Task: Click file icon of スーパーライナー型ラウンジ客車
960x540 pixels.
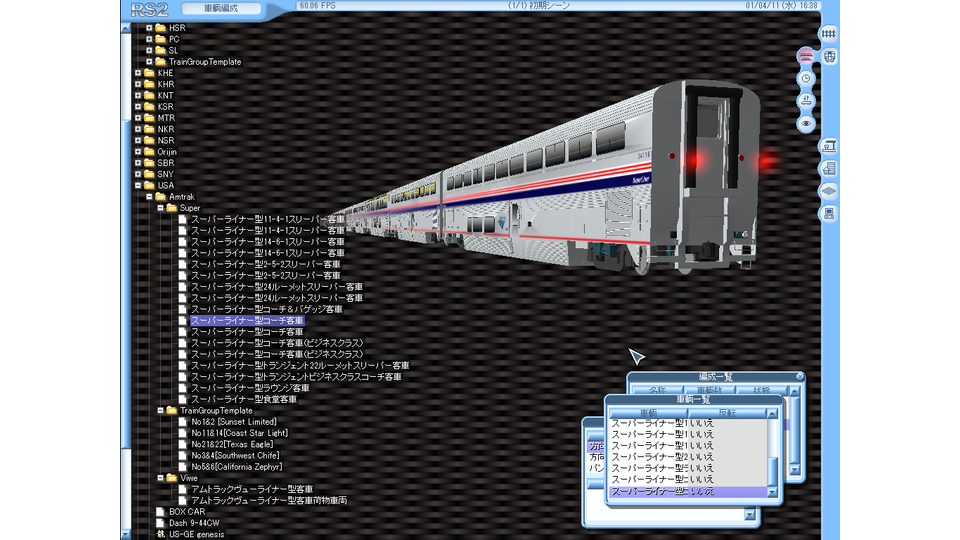Action: (182, 388)
